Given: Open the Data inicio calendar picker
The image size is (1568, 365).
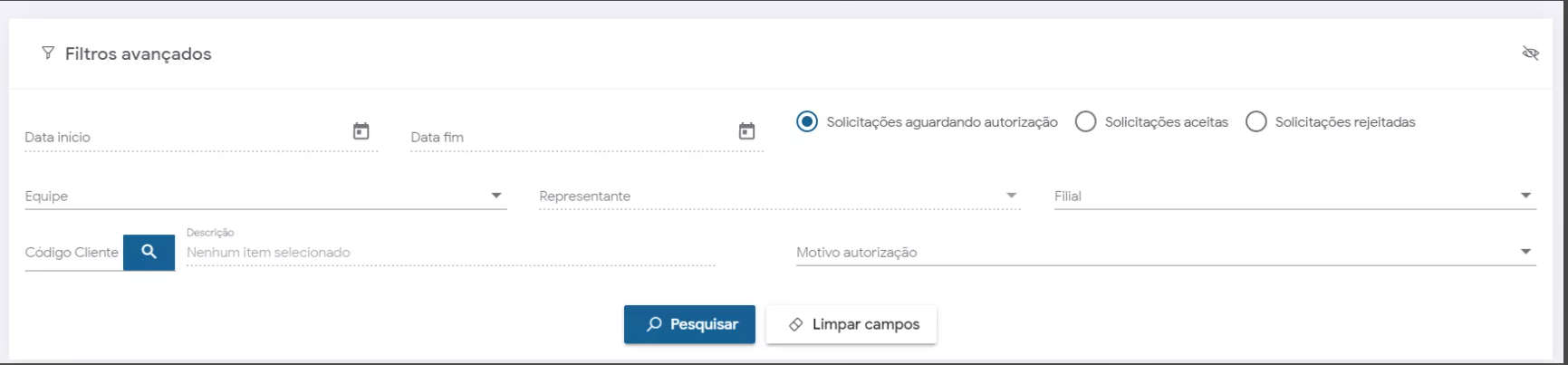Looking at the screenshot, I should (361, 131).
